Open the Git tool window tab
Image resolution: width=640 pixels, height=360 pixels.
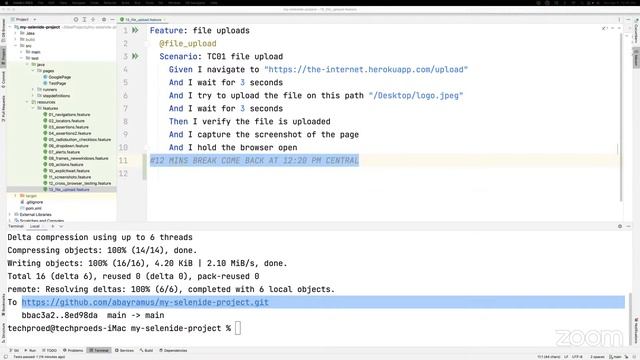pos(14,350)
